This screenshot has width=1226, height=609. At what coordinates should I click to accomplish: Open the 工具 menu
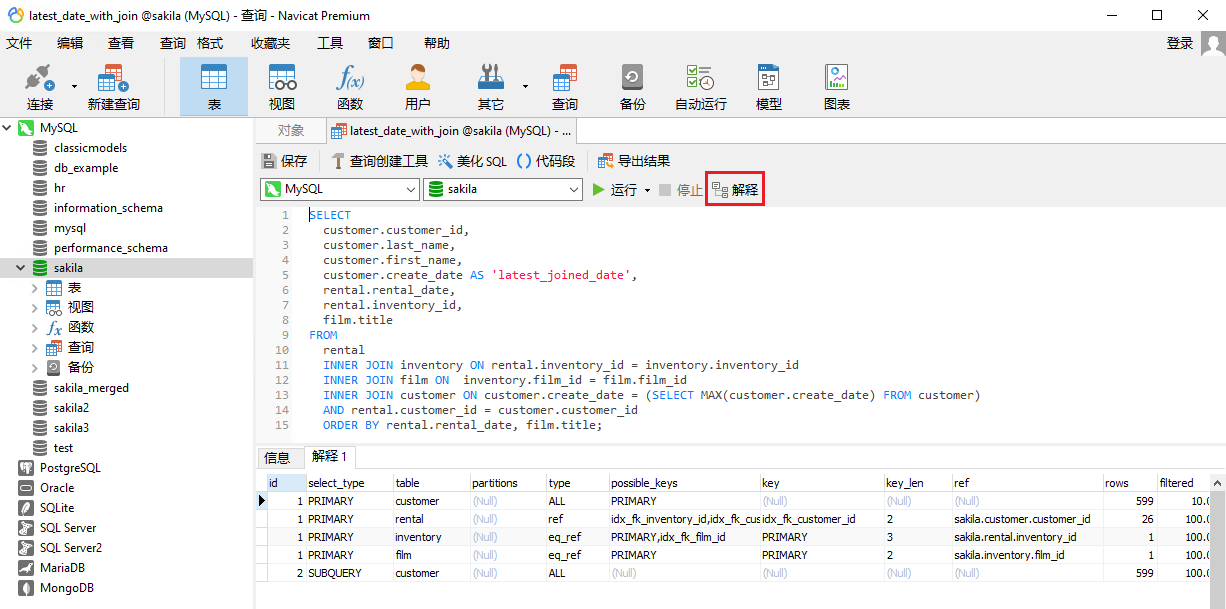(330, 43)
